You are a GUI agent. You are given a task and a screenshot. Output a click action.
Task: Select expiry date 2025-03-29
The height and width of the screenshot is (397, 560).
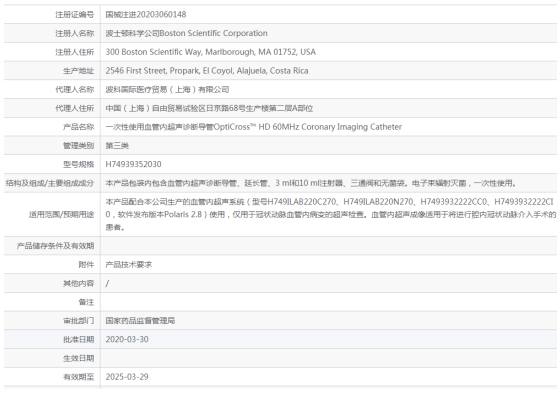coord(127,377)
